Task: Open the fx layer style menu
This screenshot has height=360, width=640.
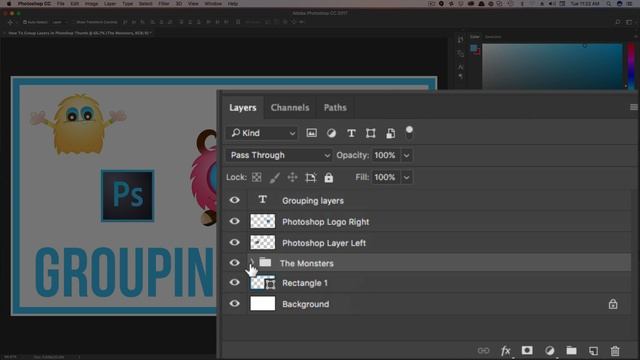Action: [x=505, y=351]
